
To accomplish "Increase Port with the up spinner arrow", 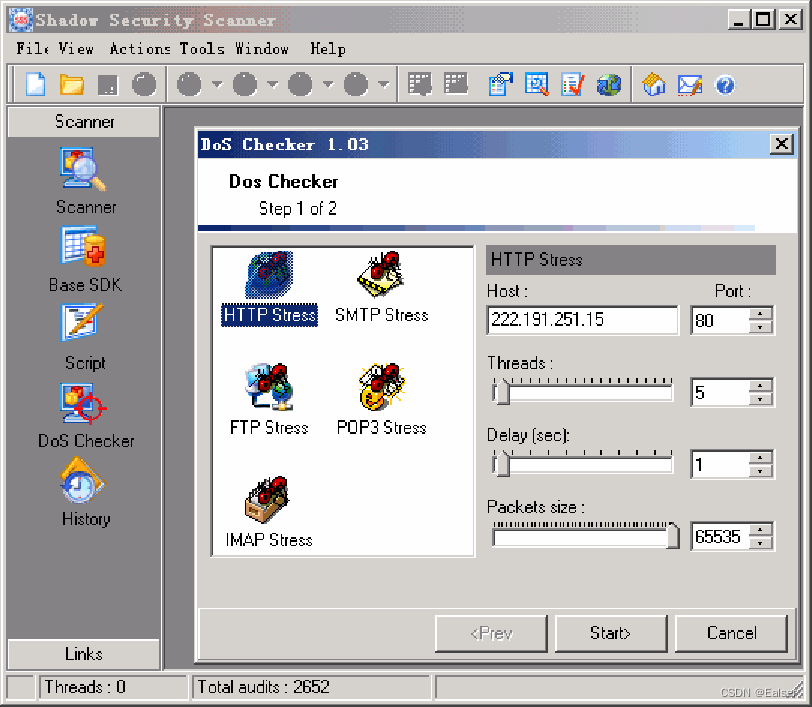I will [x=760, y=314].
